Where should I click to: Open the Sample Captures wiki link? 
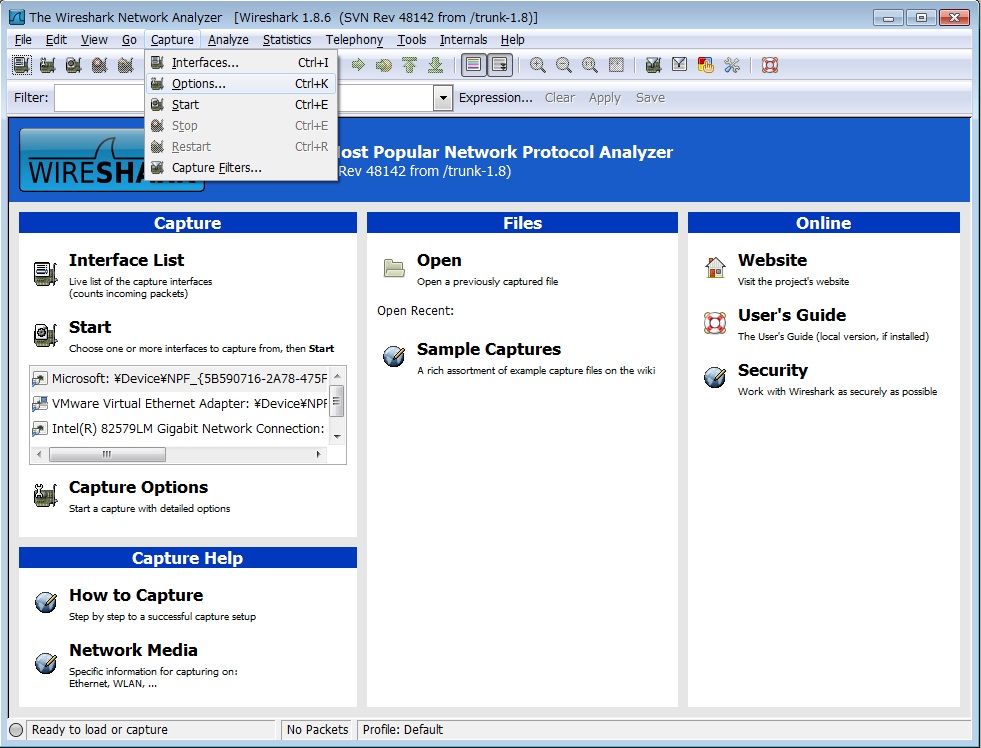[489, 350]
